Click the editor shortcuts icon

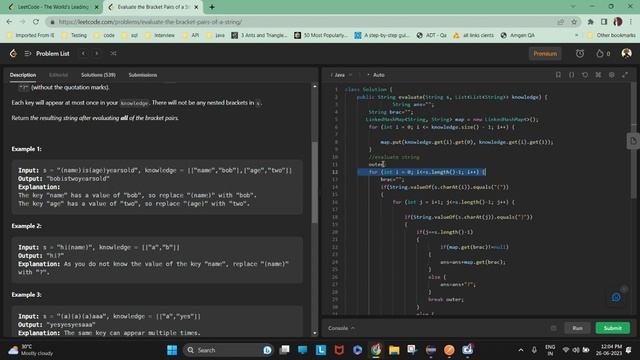[598, 75]
